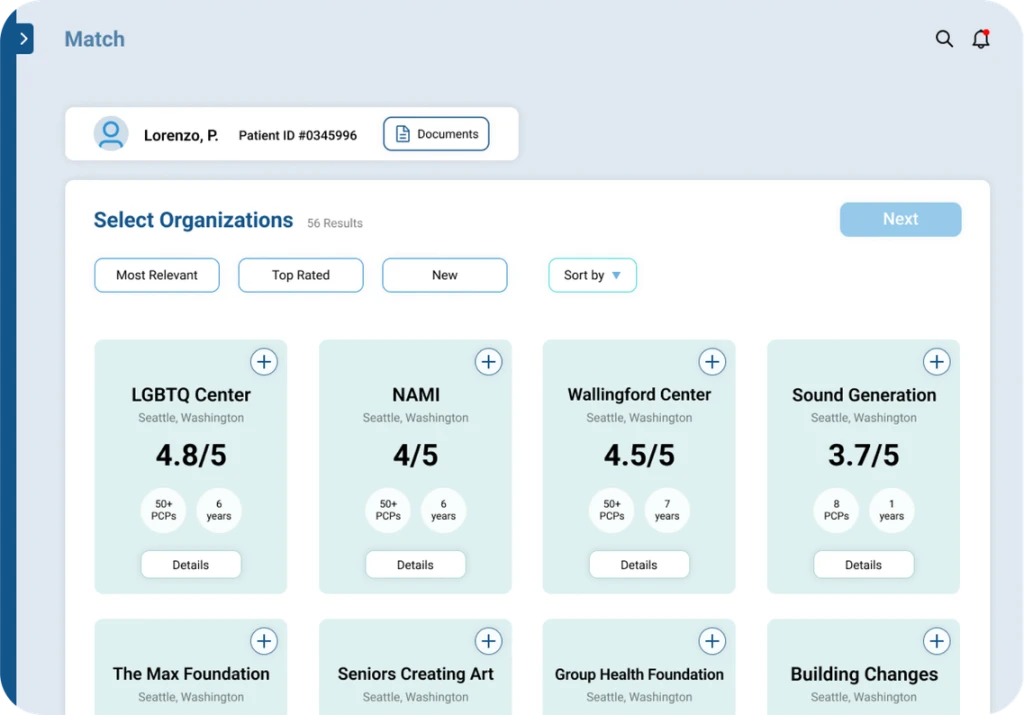
Task: Click the 4/5 rating on NAMI
Action: pyautogui.click(x=415, y=455)
